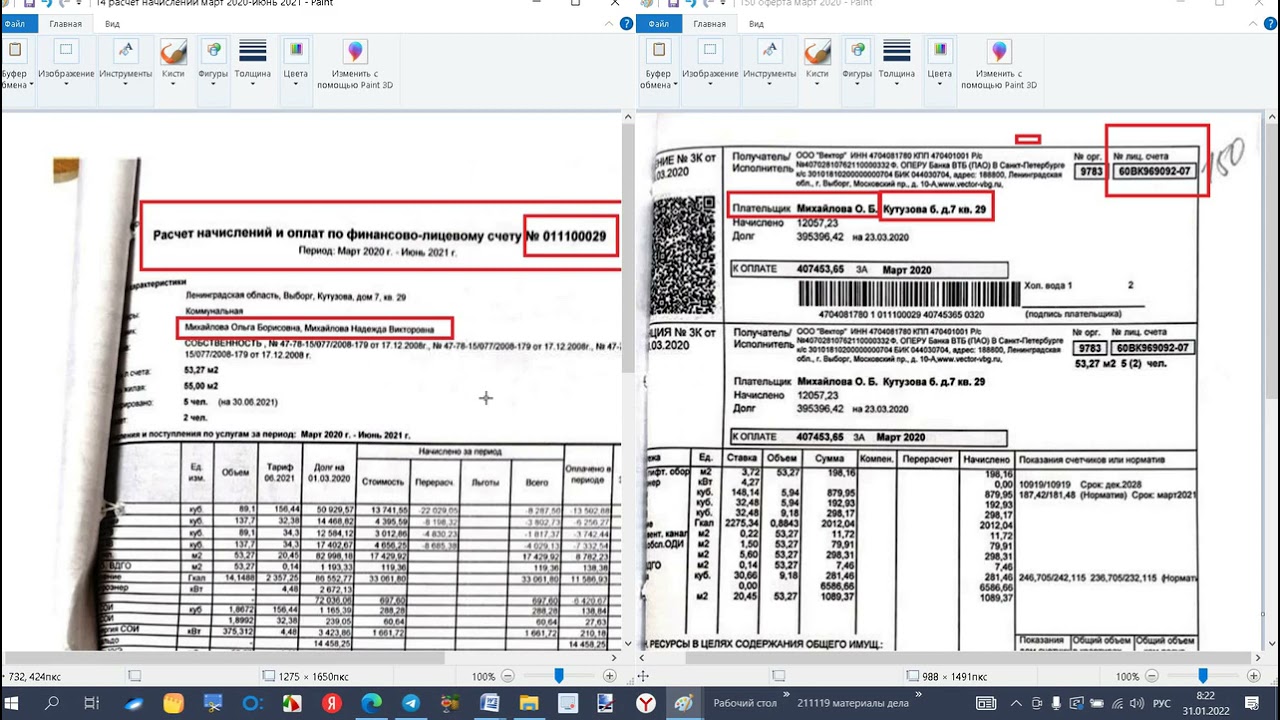Click Image selection icon in left Paint window
This screenshot has height=720, width=1280.
pos(66,50)
